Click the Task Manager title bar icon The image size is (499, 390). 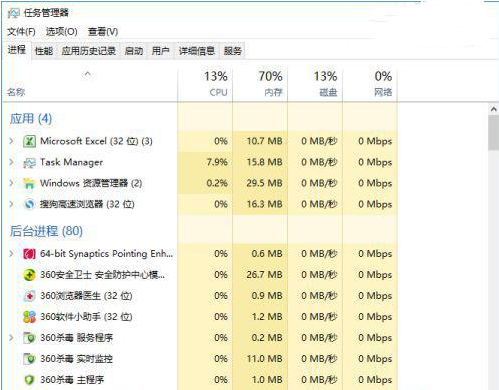point(13,13)
